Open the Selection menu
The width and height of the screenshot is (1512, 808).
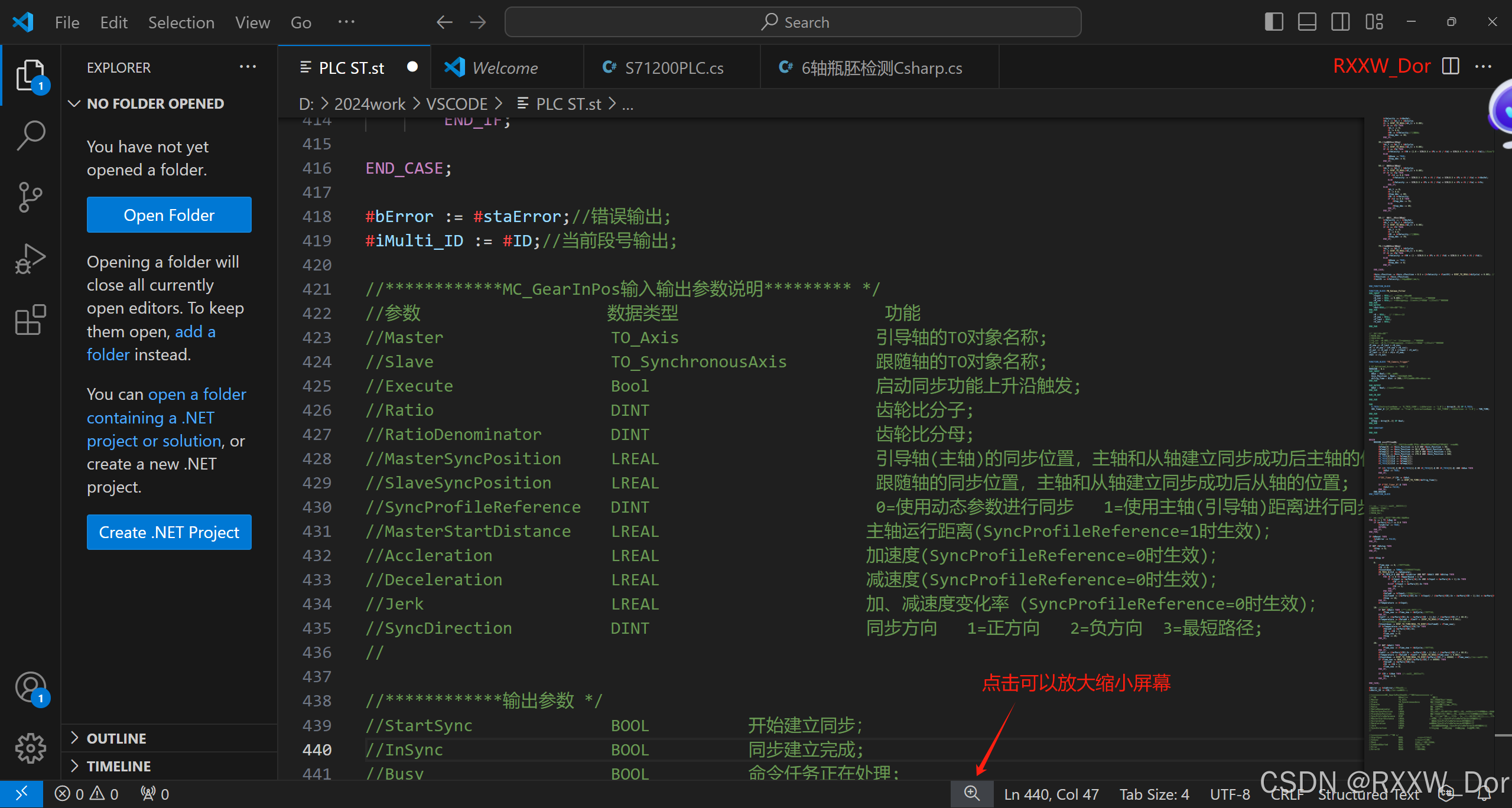click(x=181, y=22)
